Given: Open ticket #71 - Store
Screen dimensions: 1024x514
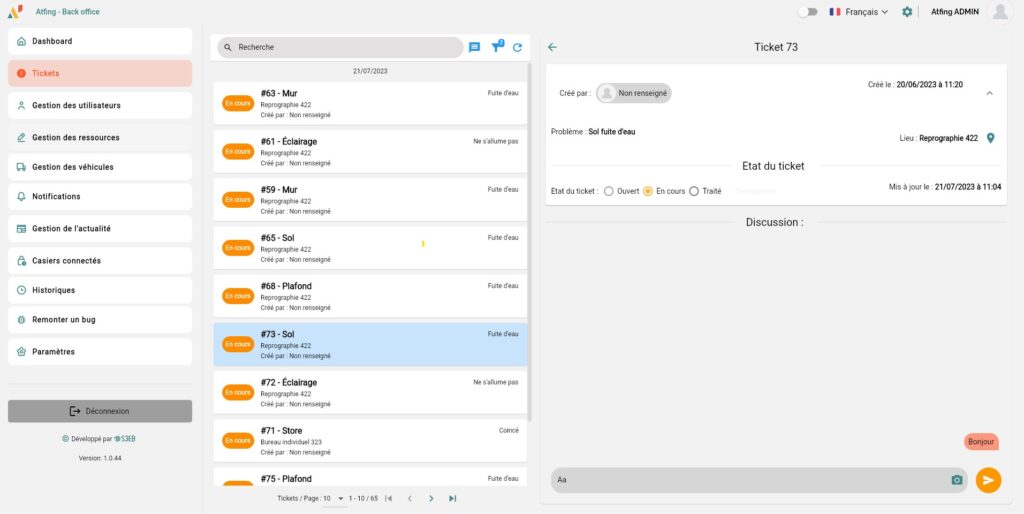Looking at the screenshot, I should [370, 440].
